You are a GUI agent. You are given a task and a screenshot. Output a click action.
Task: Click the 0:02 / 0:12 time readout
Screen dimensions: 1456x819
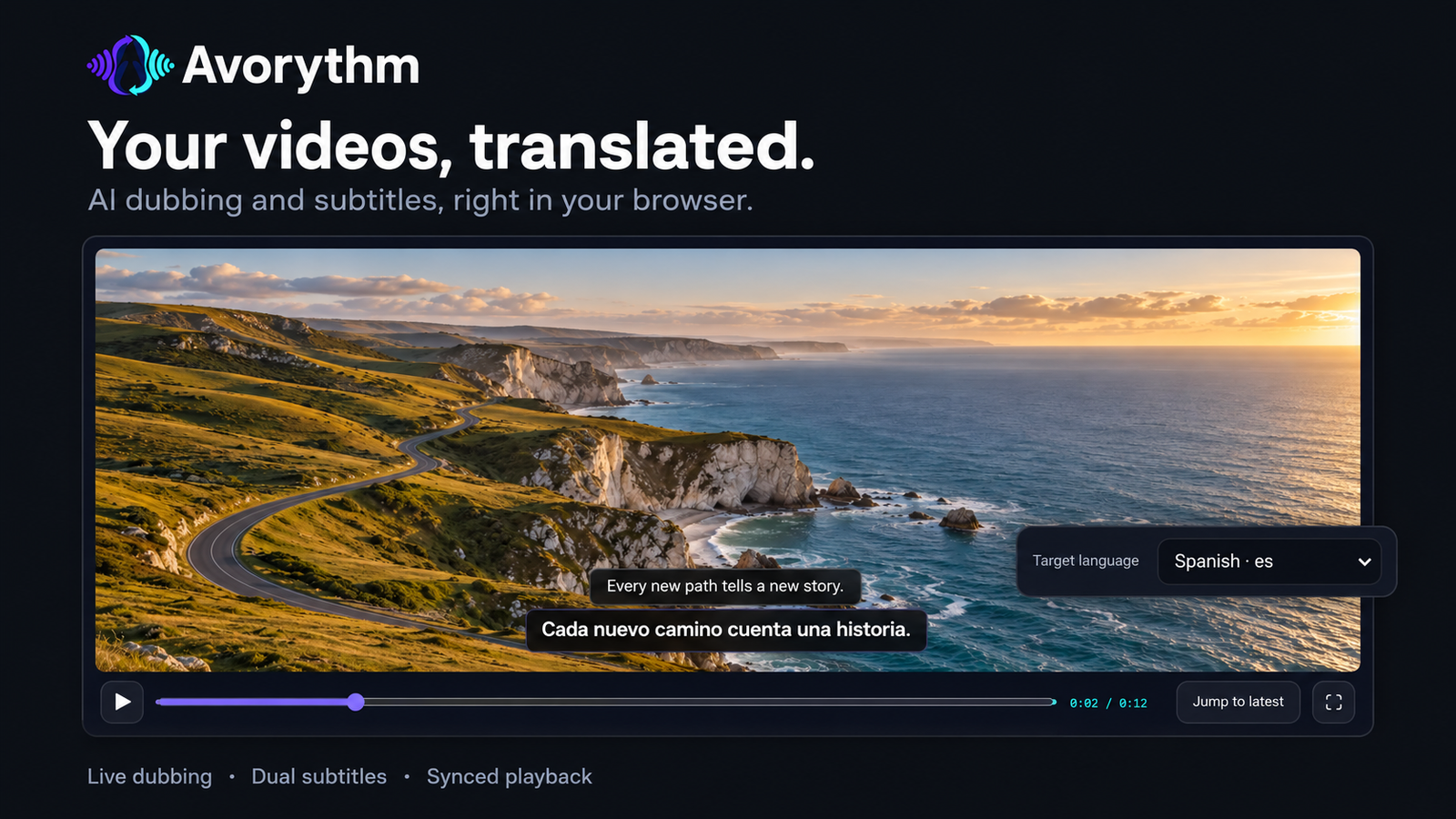click(x=1108, y=703)
